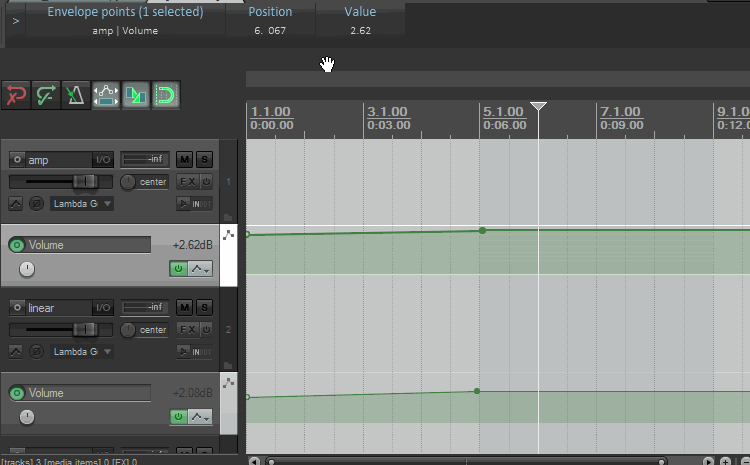750x465 pixels.
Task: Edit Position value 6. 067
Action: [x=270, y=31]
